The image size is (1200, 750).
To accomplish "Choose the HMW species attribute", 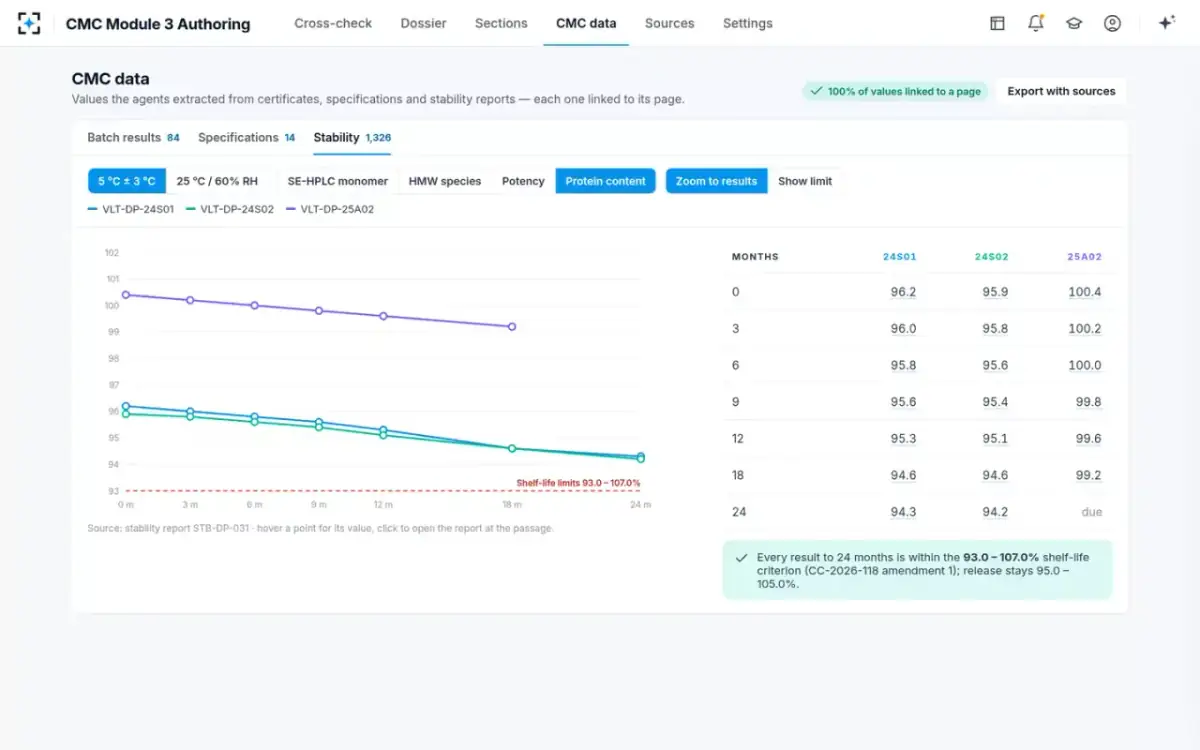I will coord(445,181).
